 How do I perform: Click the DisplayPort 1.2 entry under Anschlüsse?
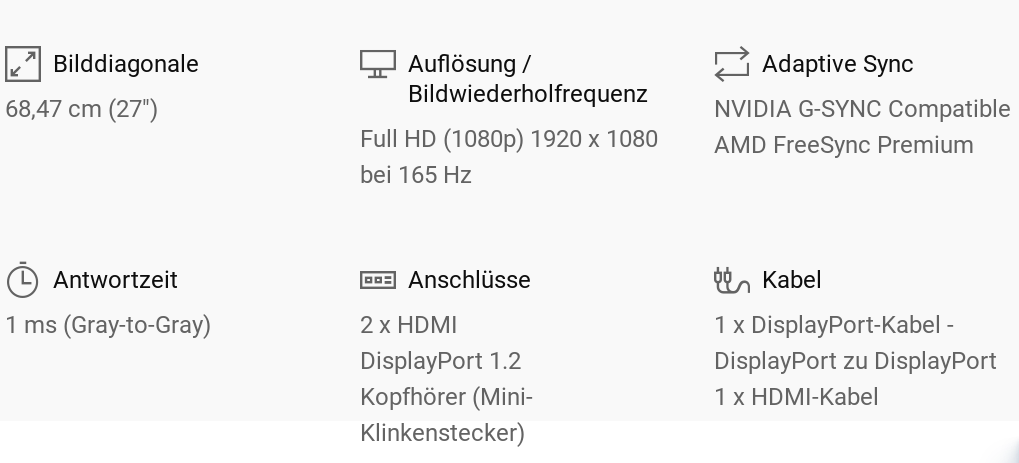click(x=440, y=361)
